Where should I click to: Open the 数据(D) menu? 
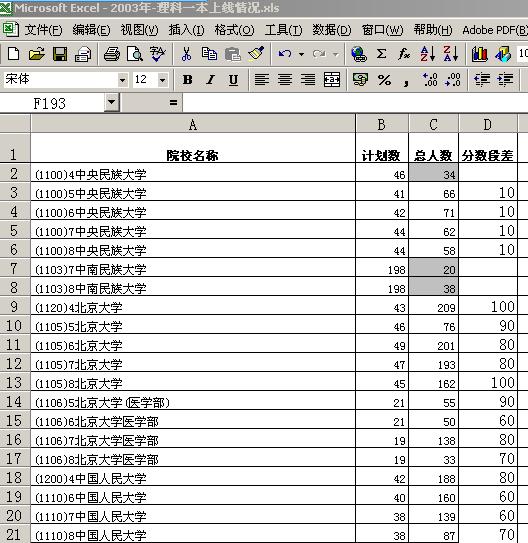pos(332,30)
